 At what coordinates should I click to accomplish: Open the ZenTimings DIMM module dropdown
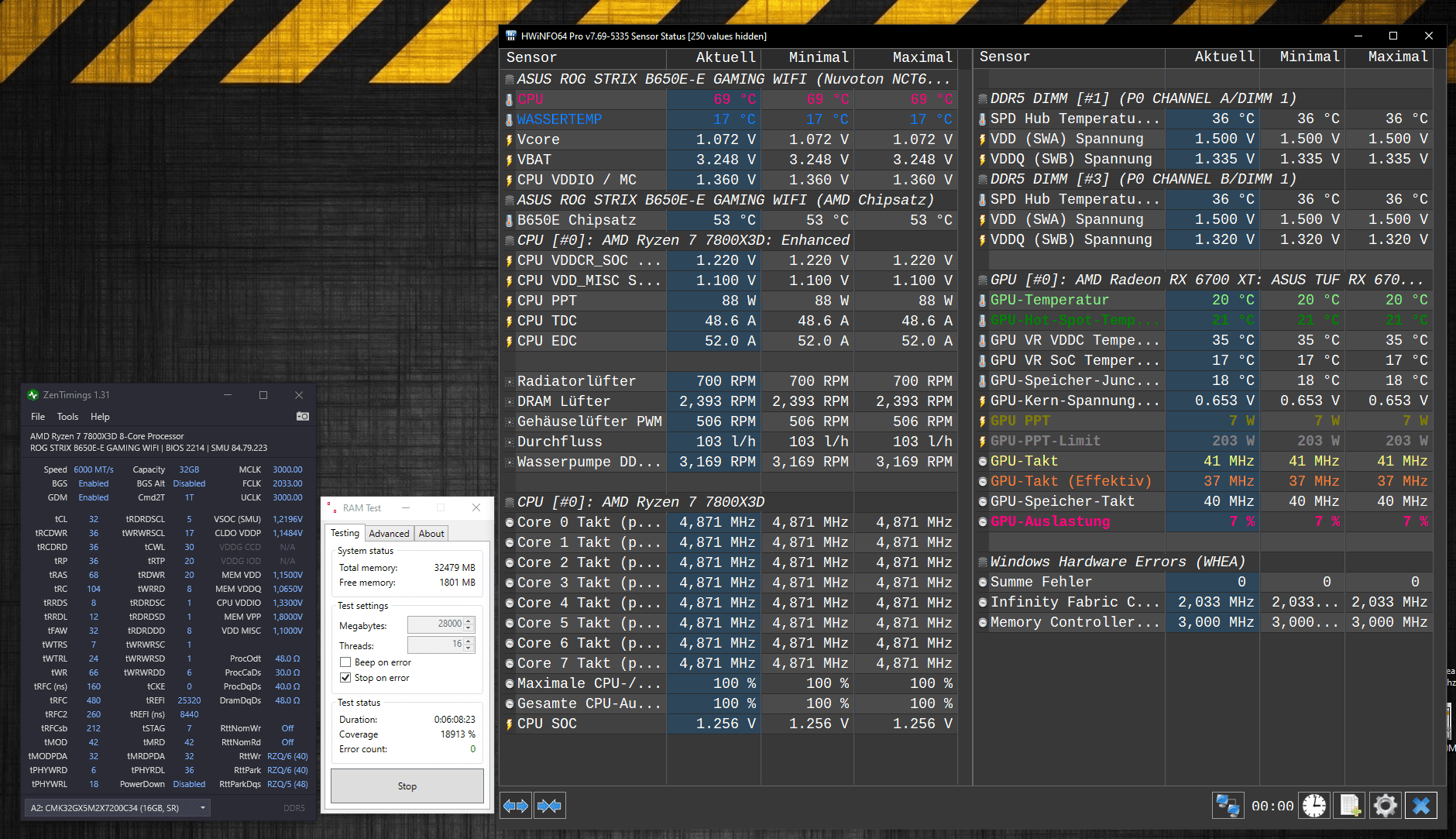click(x=118, y=808)
